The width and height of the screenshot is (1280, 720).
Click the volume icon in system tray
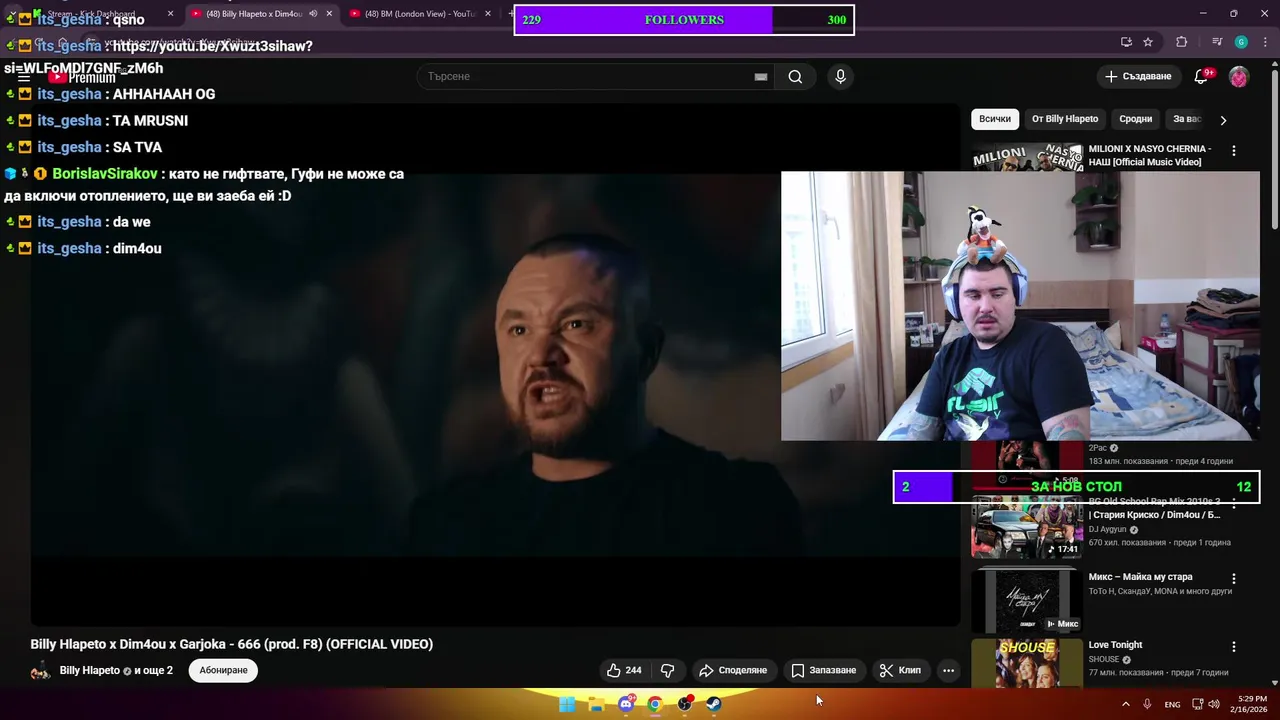pyautogui.click(x=1214, y=704)
